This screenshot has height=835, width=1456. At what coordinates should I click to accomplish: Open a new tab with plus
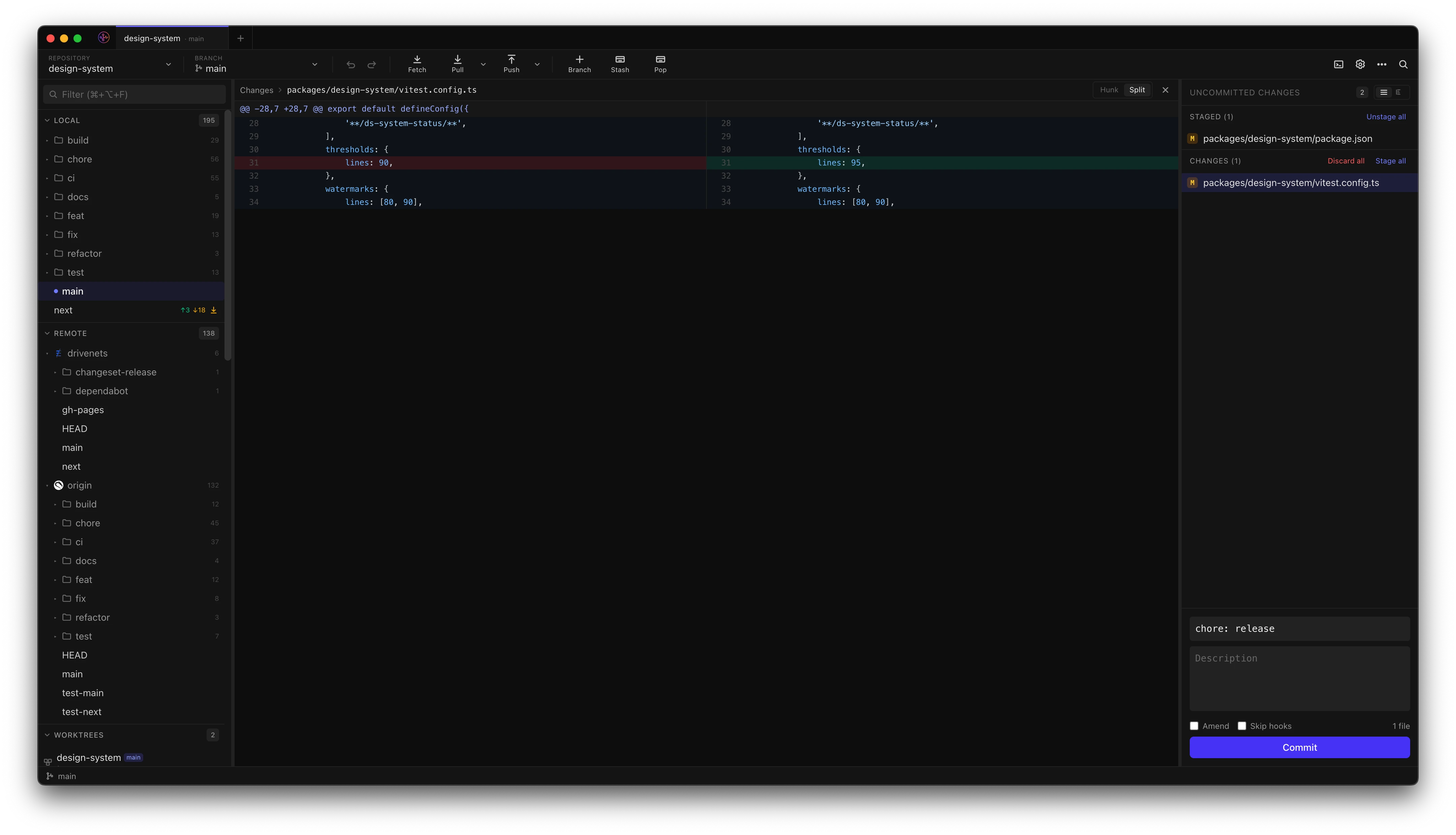[x=240, y=38]
